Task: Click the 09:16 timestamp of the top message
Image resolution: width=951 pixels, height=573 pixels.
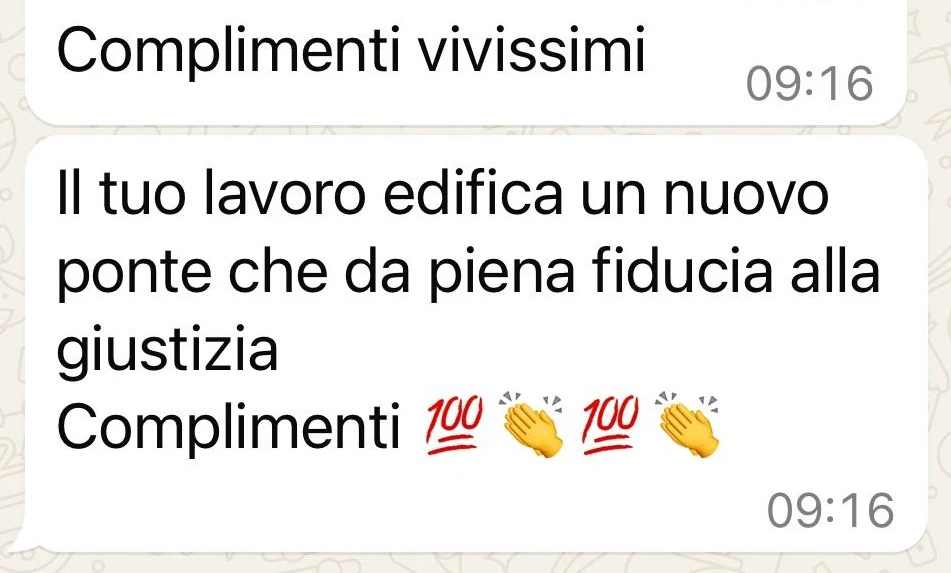Action: pyautogui.click(x=810, y=83)
